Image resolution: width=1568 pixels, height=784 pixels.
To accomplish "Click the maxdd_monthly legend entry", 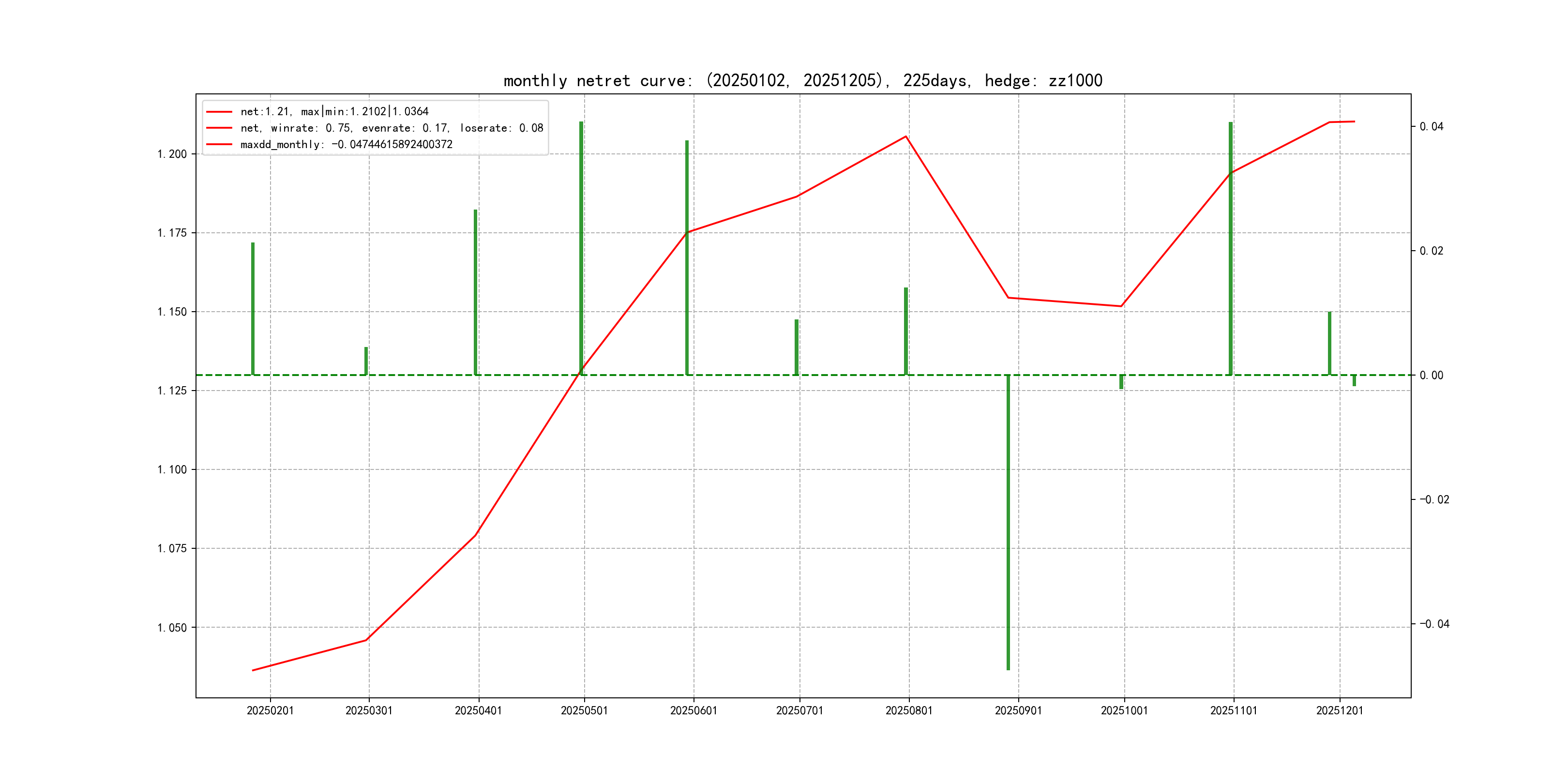I will [x=346, y=144].
